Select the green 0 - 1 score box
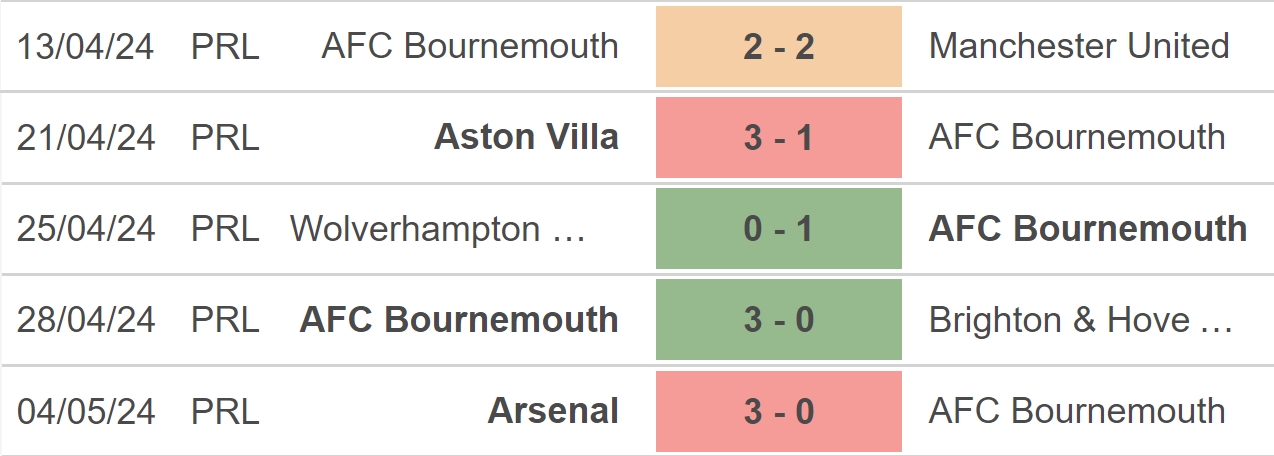Screen dimensions: 1274x456 (779, 229)
